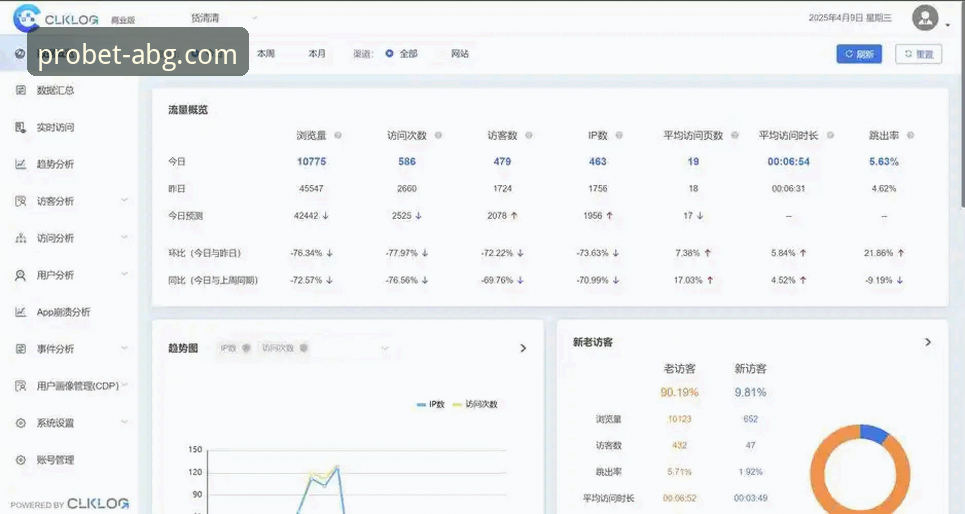Click today's 访客数 value 479
The image size is (965, 514).
click(x=502, y=161)
